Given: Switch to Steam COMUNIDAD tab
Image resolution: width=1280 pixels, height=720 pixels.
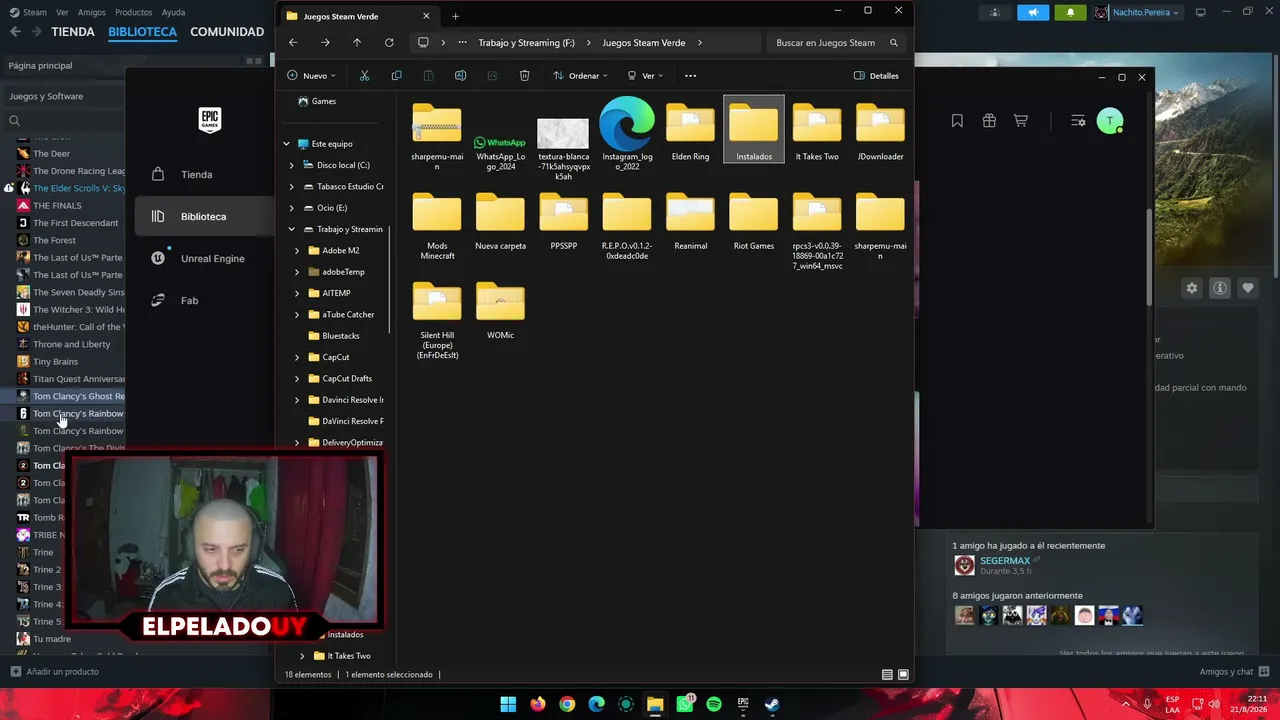Looking at the screenshot, I should point(227,32).
